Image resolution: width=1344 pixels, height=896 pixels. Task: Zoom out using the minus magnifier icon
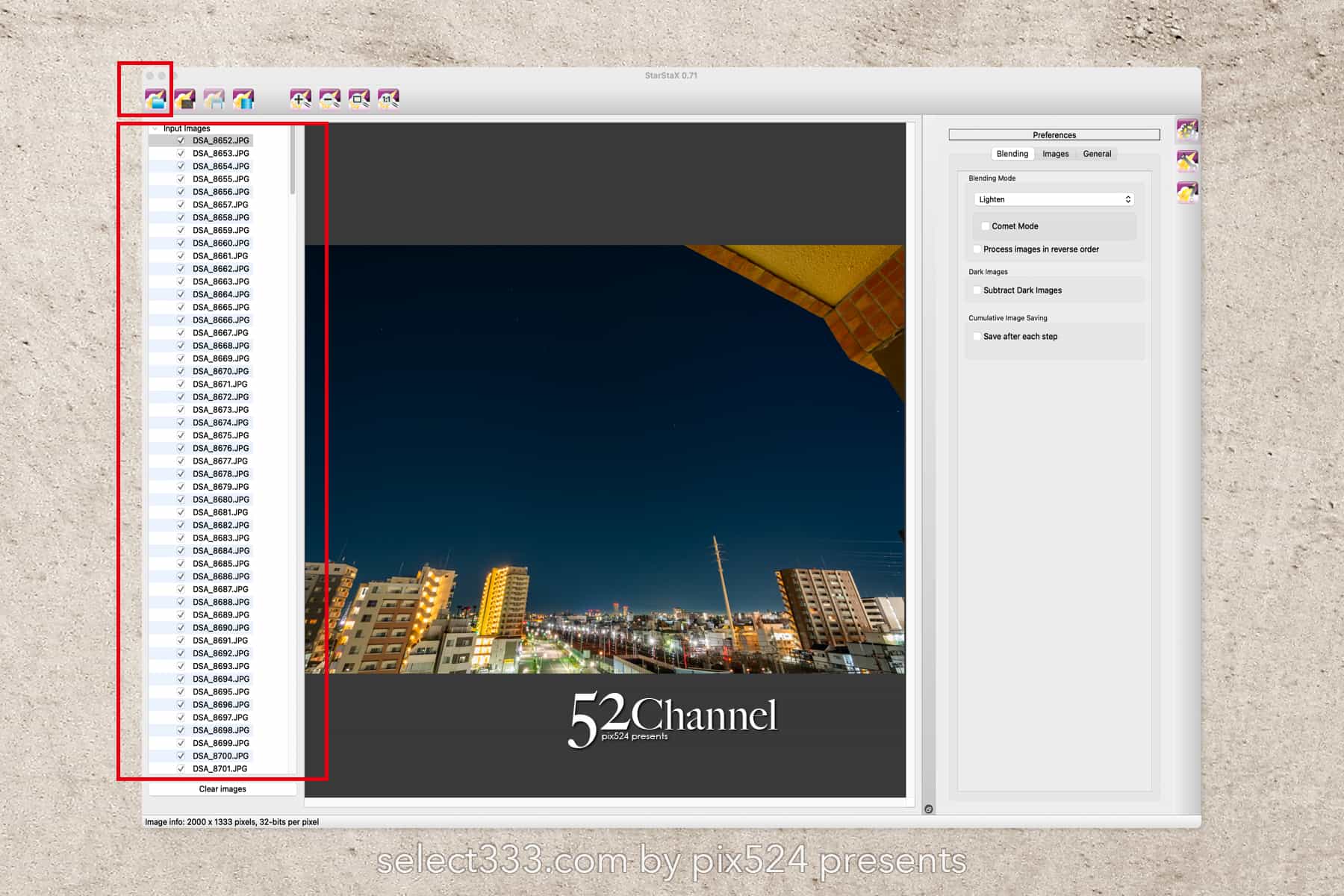329,99
